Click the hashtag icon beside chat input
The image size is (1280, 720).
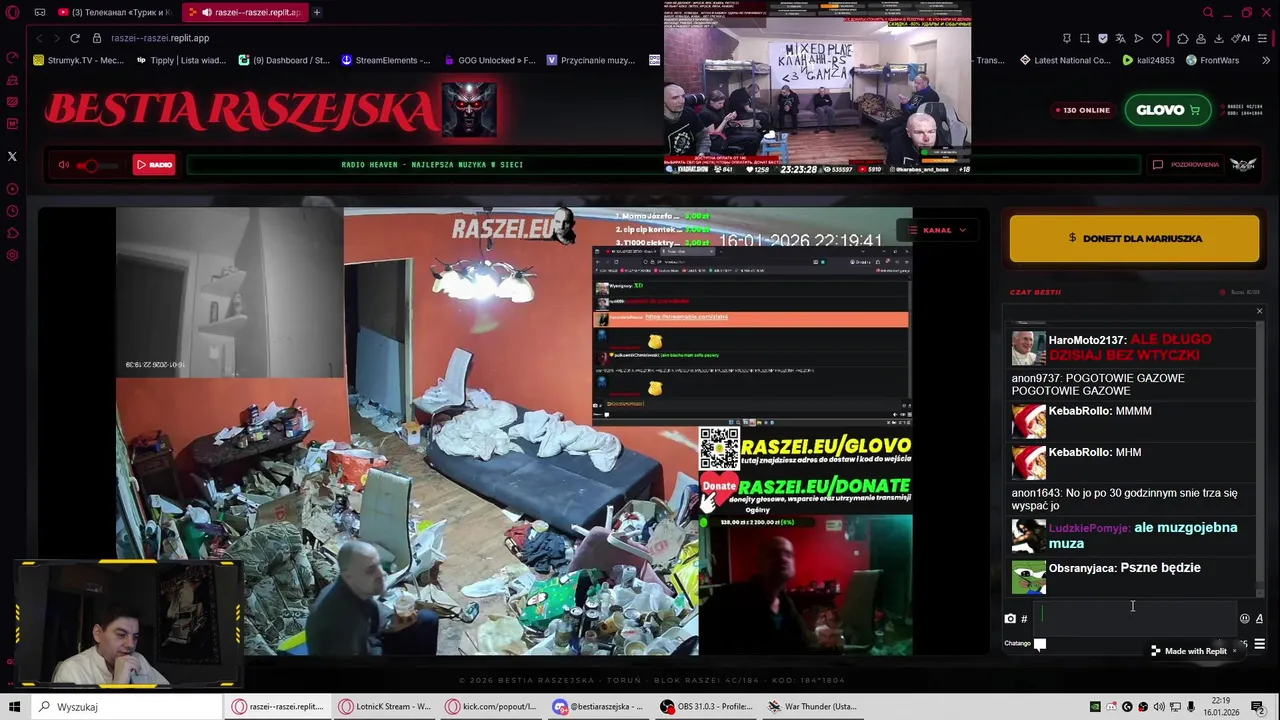[x=1024, y=619]
